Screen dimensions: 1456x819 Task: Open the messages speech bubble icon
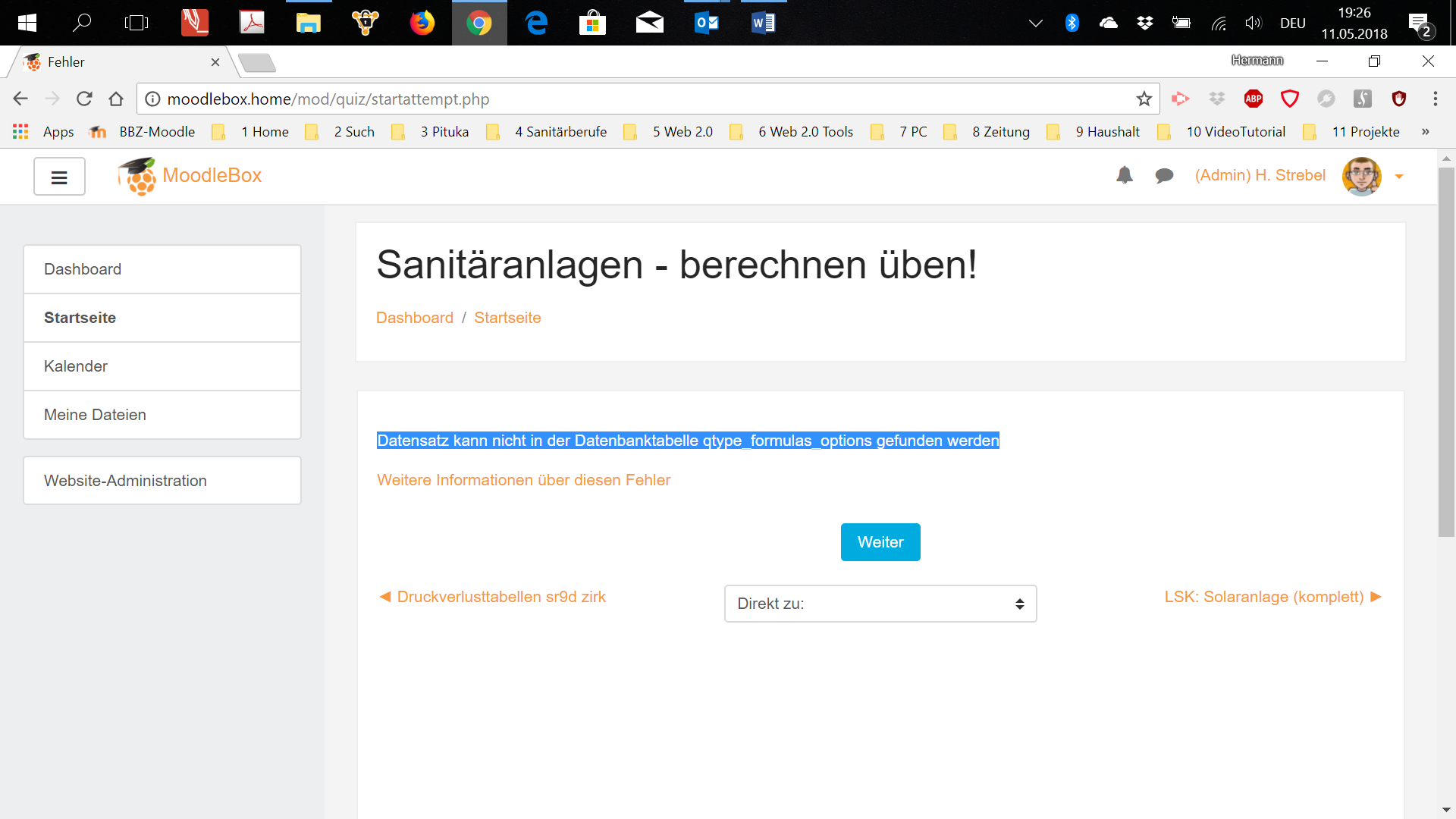(1164, 176)
